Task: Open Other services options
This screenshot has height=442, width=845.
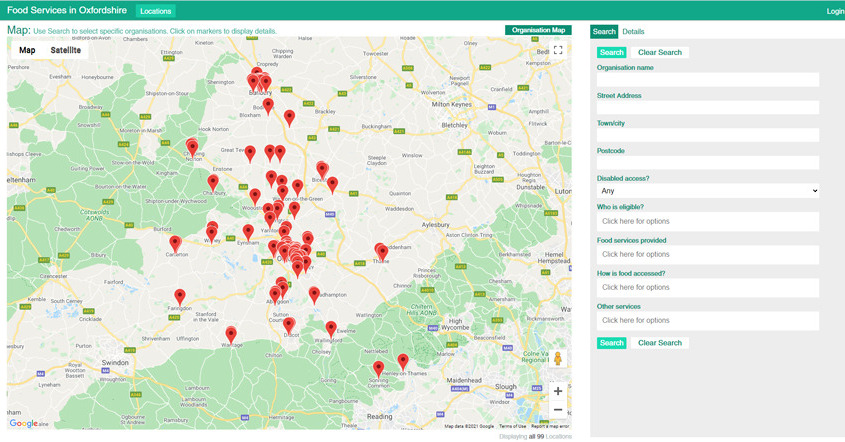Action: click(708, 320)
